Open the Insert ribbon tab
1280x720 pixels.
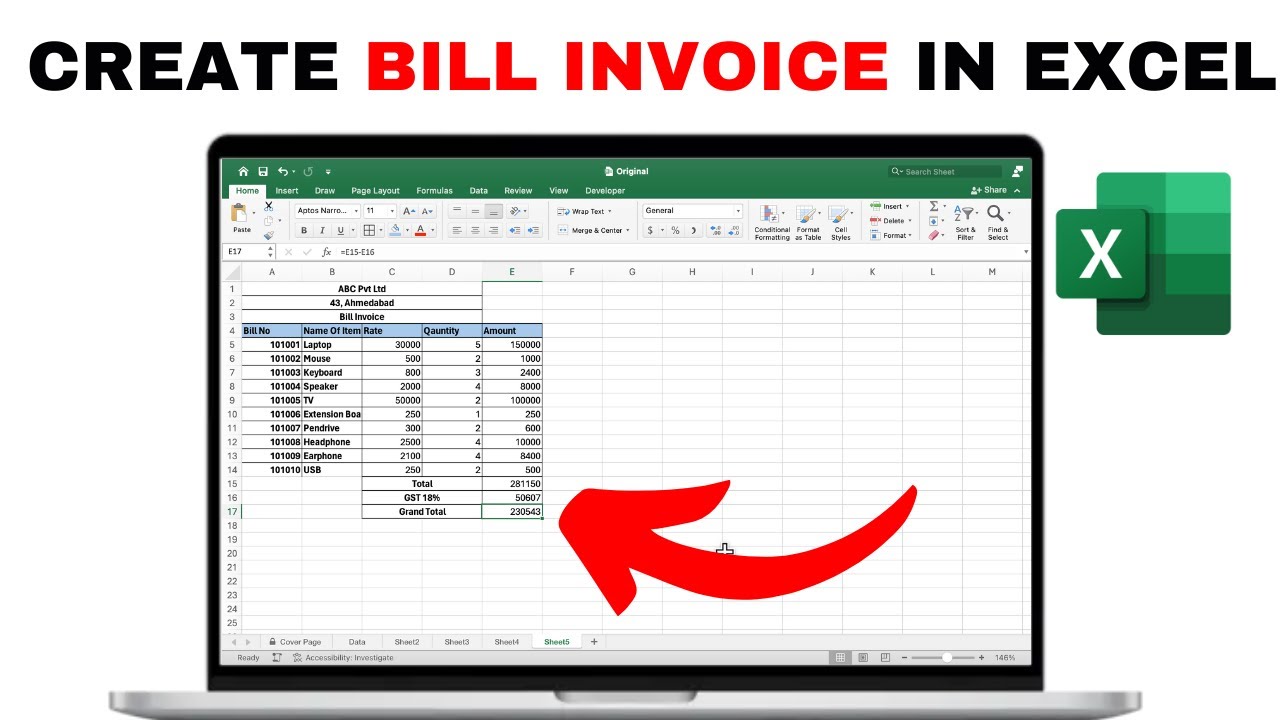click(287, 190)
